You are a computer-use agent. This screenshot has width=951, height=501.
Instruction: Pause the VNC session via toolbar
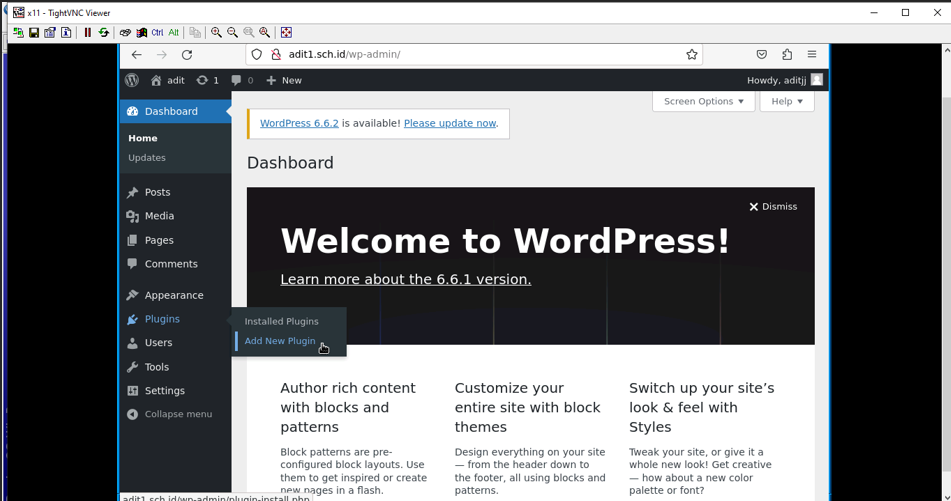(x=87, y=33)
